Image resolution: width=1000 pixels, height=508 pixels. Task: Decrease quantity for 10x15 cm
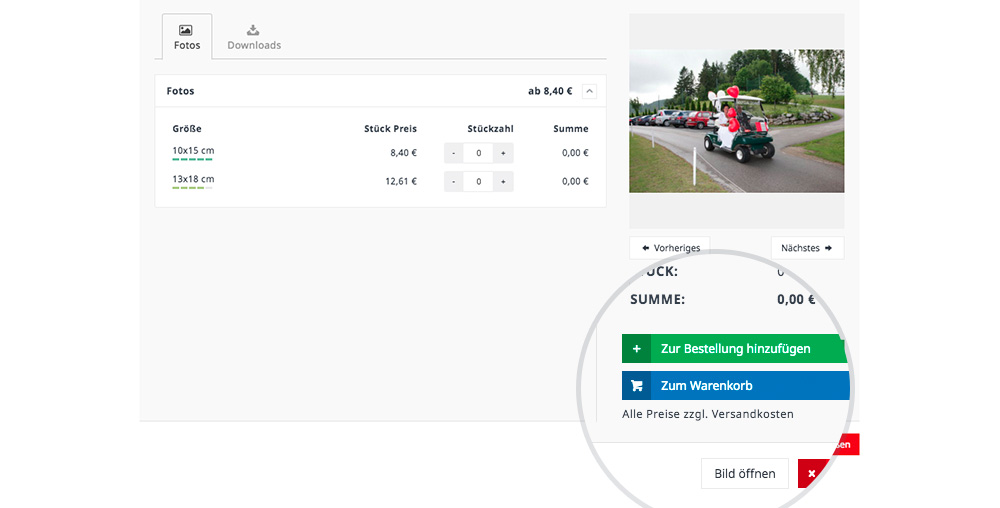point(453,153)
